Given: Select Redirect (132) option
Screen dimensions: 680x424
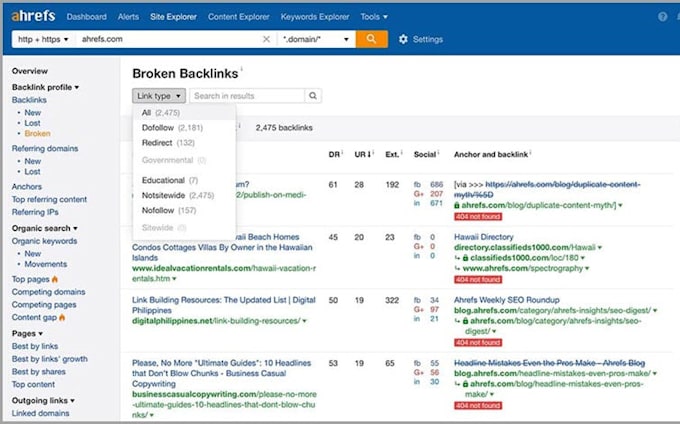Looking at the screenshot, I should [168, 143].
